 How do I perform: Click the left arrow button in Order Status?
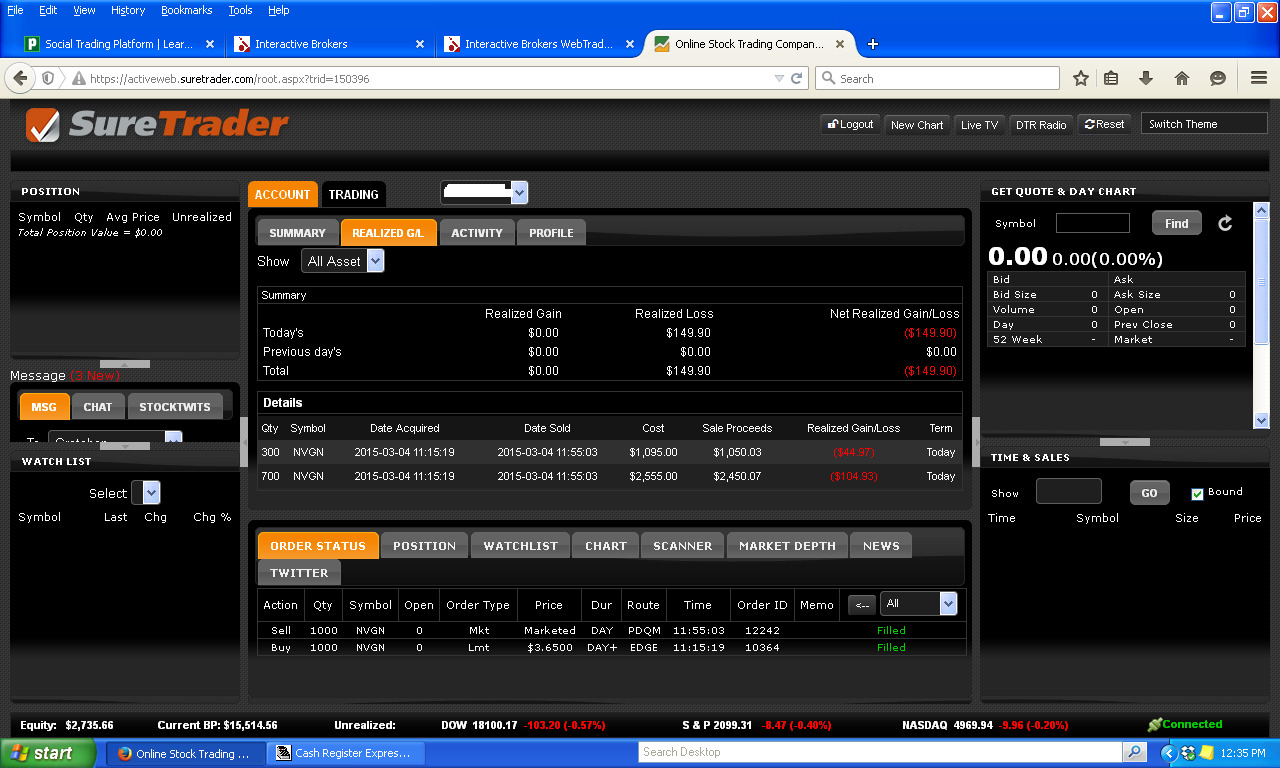pos(861,604)
